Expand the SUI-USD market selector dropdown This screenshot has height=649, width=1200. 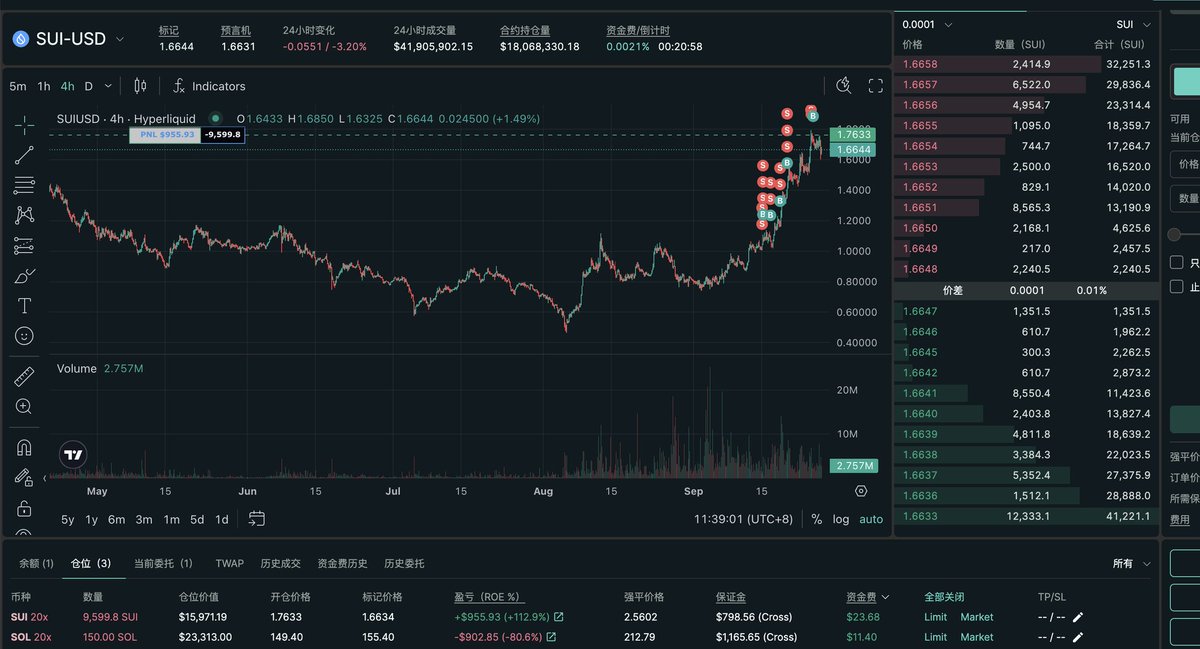[x=121, y=39]
